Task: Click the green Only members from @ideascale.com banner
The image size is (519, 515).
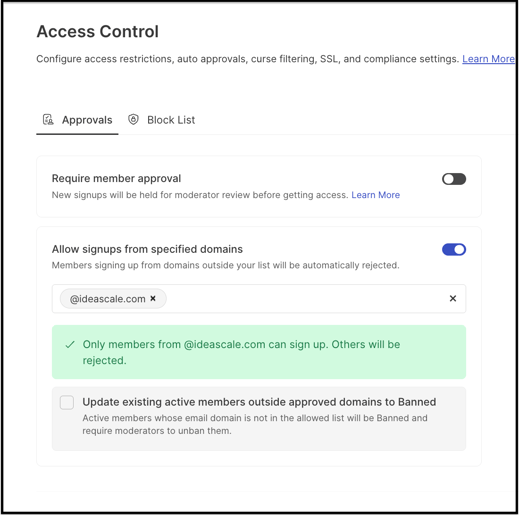Action: [259, 352]
